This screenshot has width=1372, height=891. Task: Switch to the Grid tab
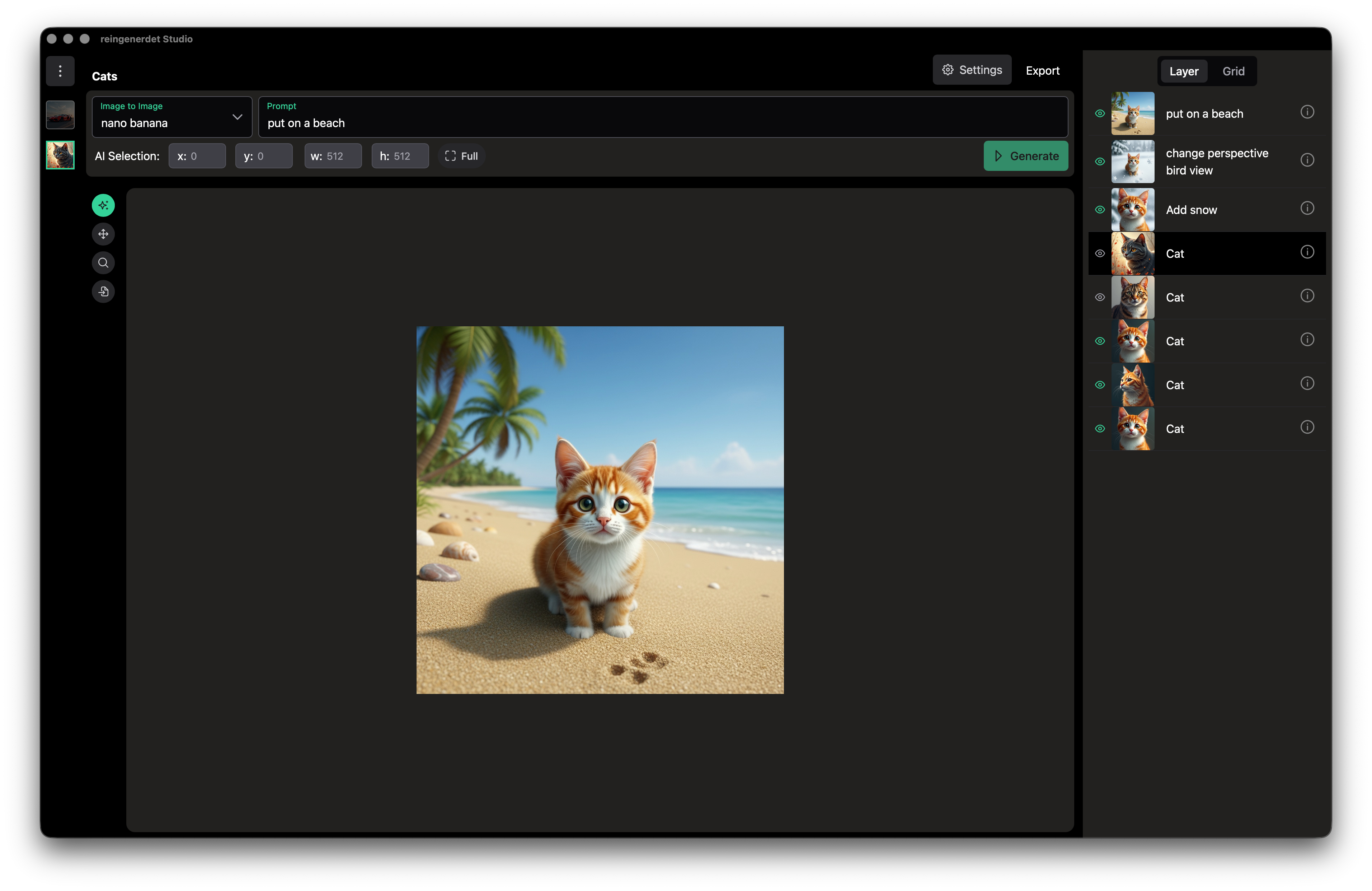[1233, 71]
